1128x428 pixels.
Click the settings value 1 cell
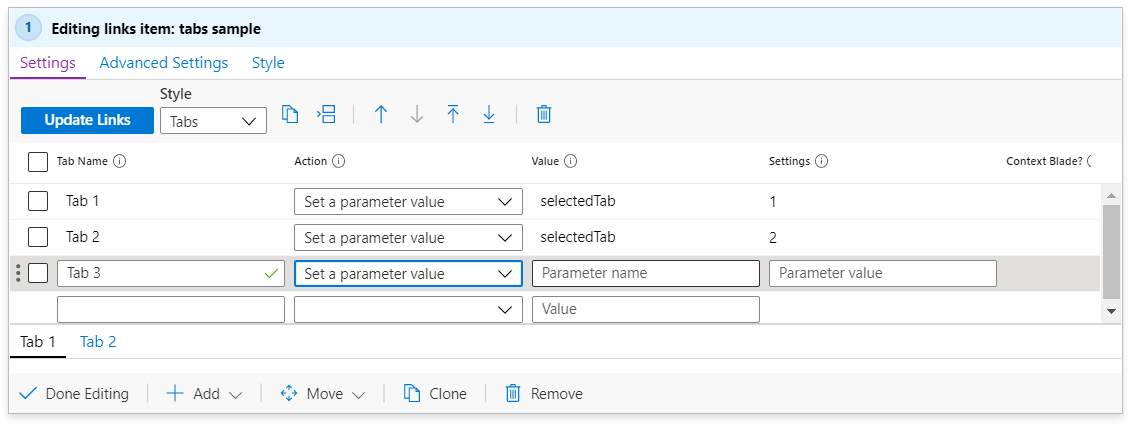click(773, 202)
